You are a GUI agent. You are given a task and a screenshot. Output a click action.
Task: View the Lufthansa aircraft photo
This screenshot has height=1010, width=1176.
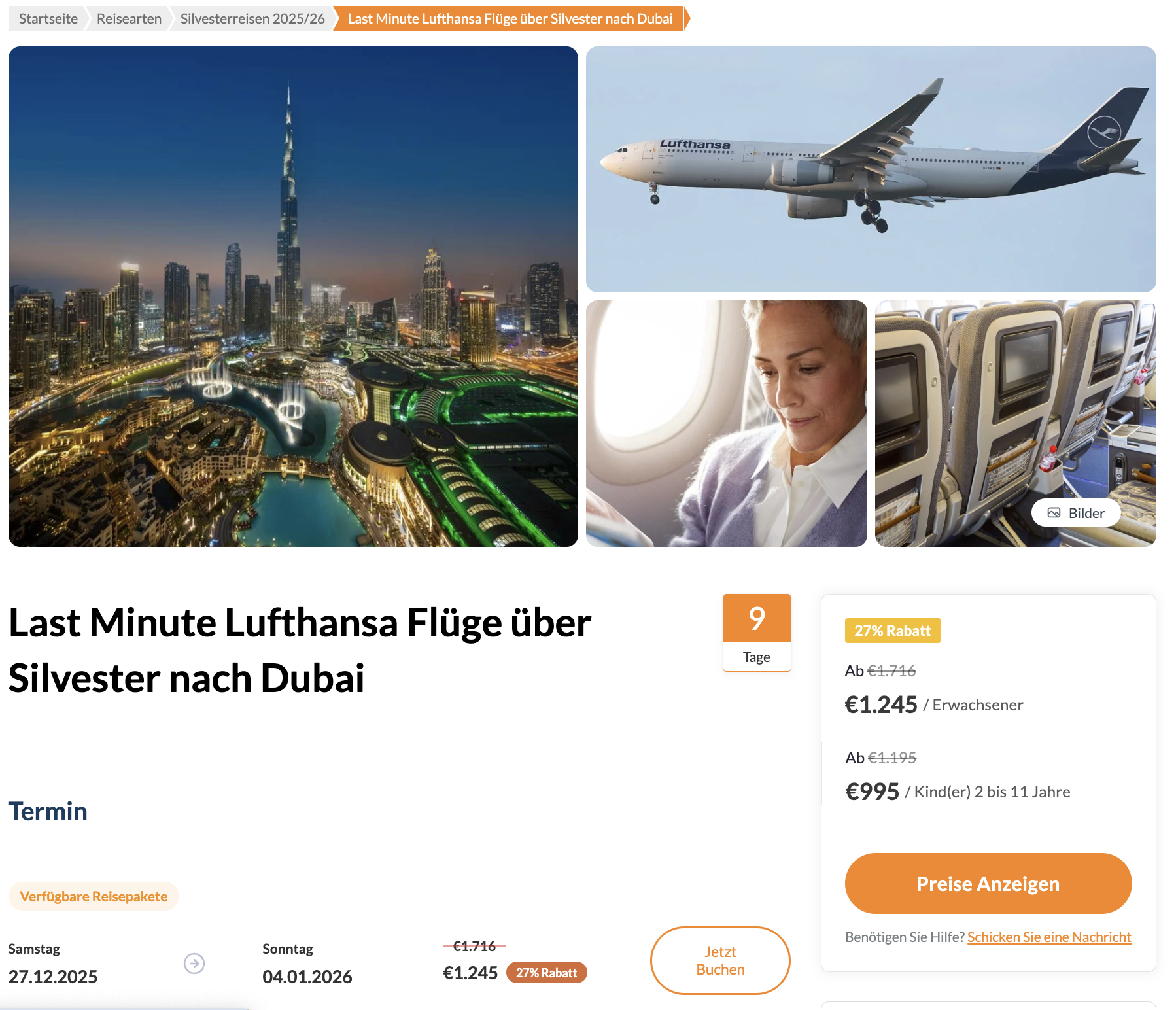click(871, 170)
